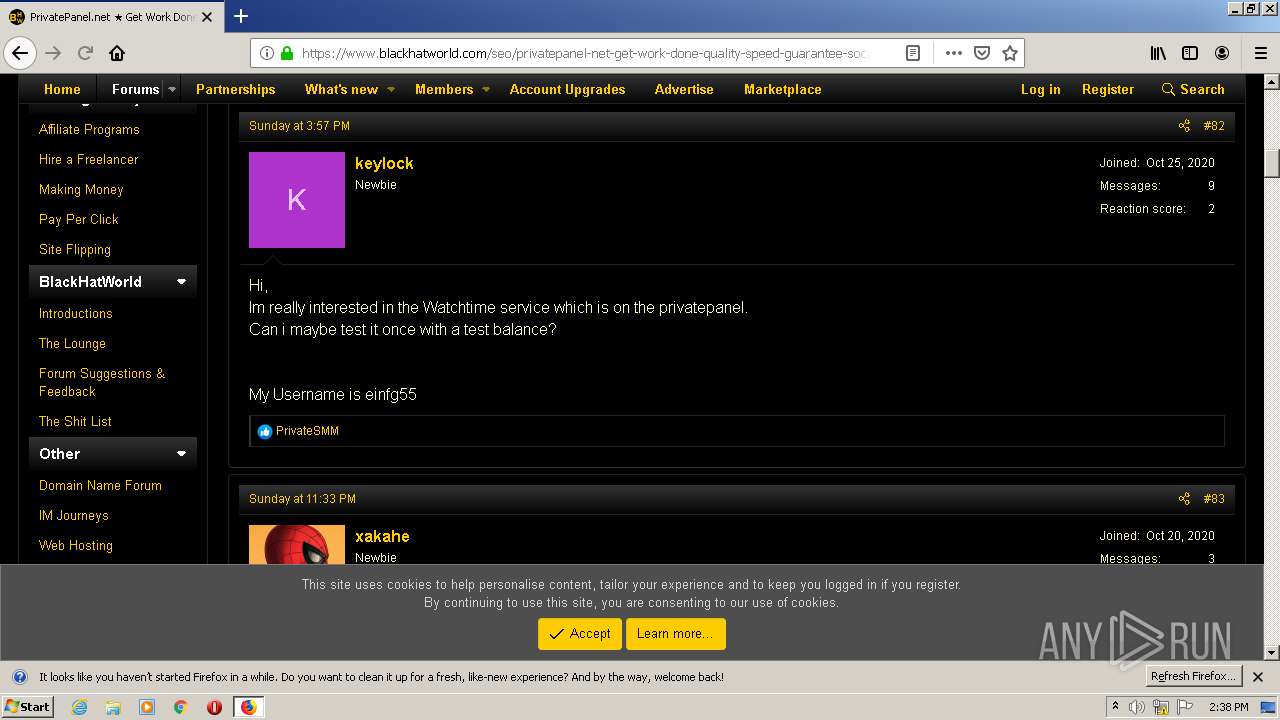Show hidden system tray icons arrow
Viewport: 1280px width, 720px height.
point(1115,707)
